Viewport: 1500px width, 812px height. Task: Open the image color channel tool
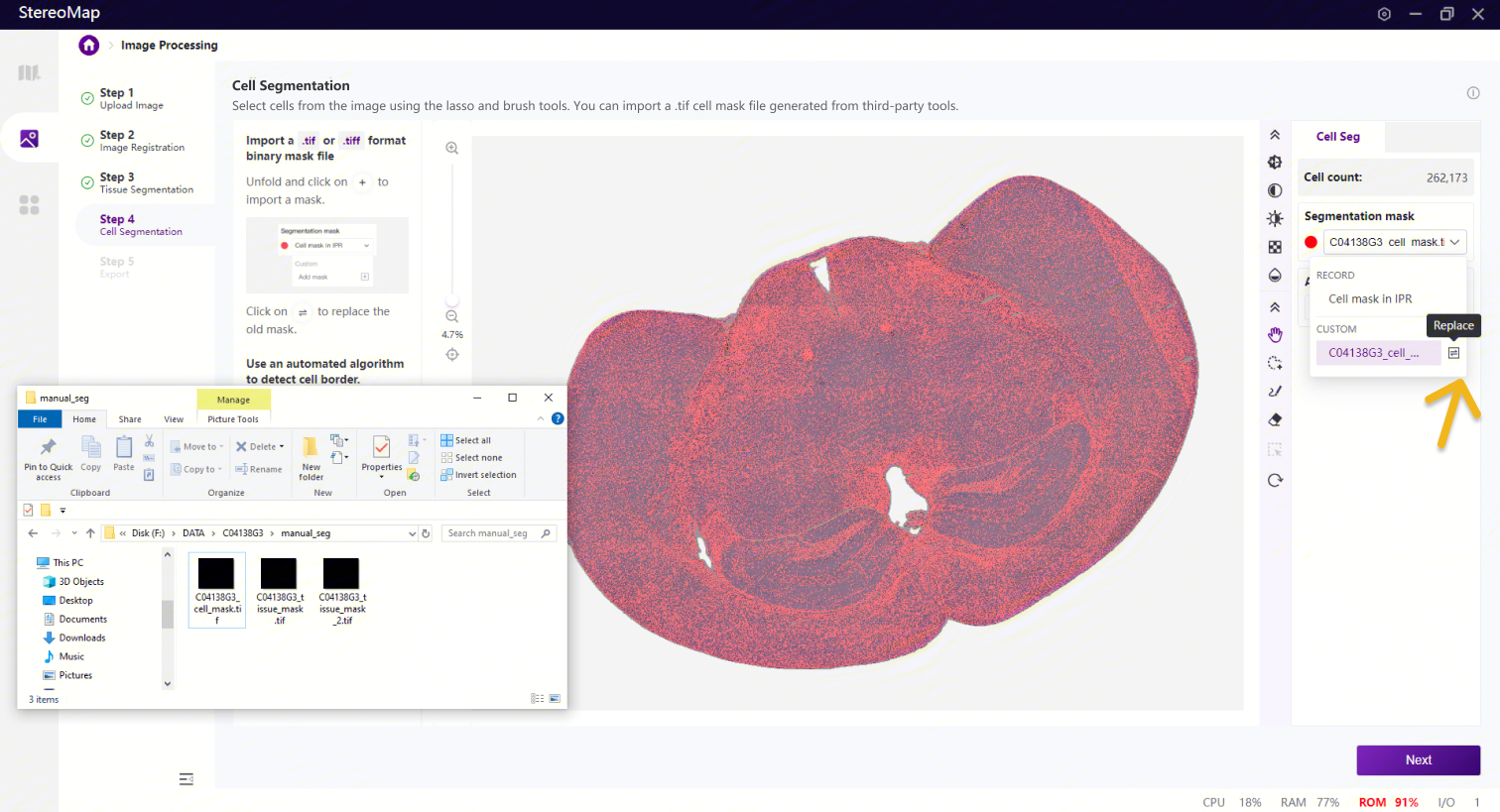1275,162
